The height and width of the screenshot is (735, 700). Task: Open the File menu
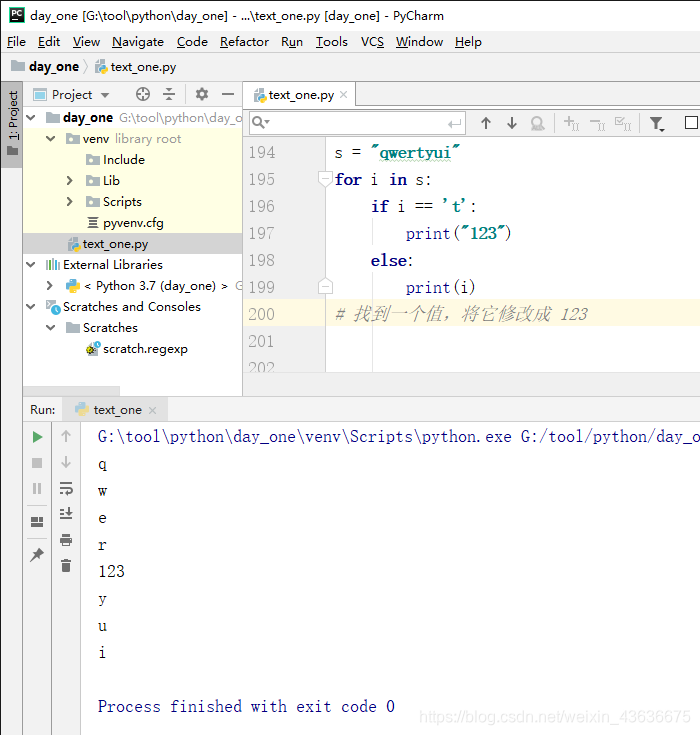pyautogui.click(x=16, y=42)
